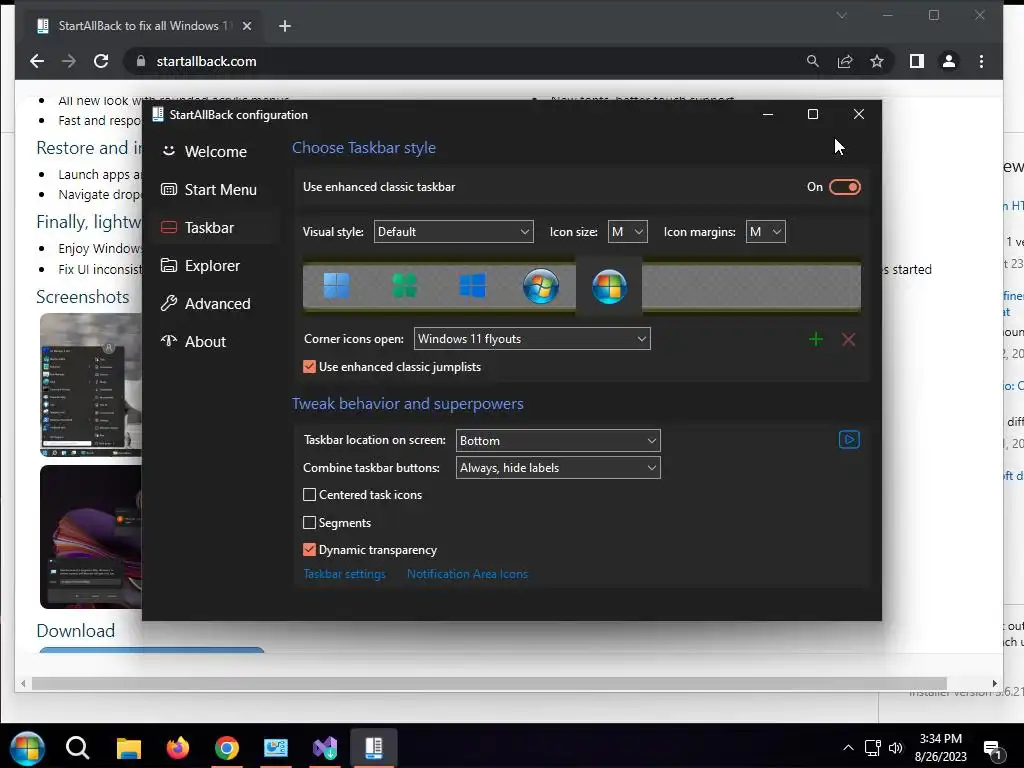Click the second purple screenshot thumbnail

click(x=91, y=537)
